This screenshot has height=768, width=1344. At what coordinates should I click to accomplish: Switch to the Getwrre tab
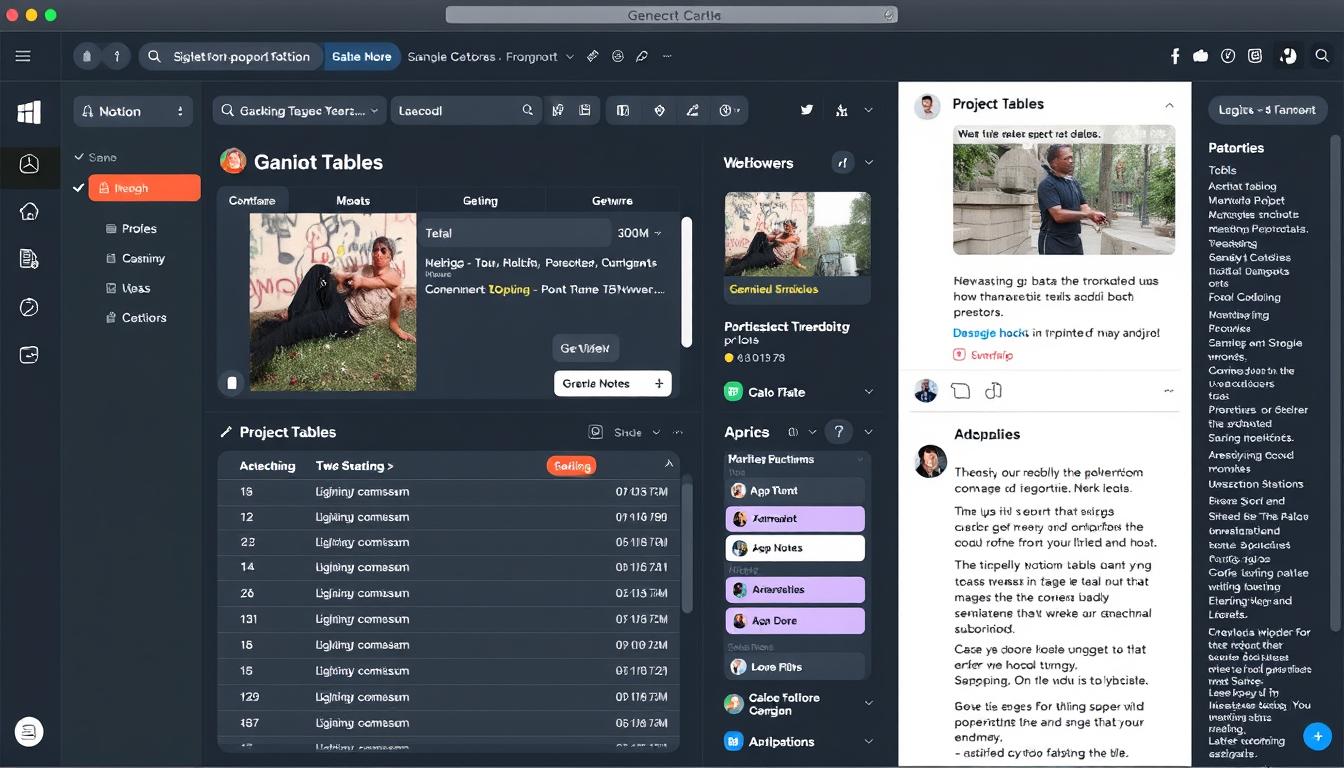(x=612, y=201)
